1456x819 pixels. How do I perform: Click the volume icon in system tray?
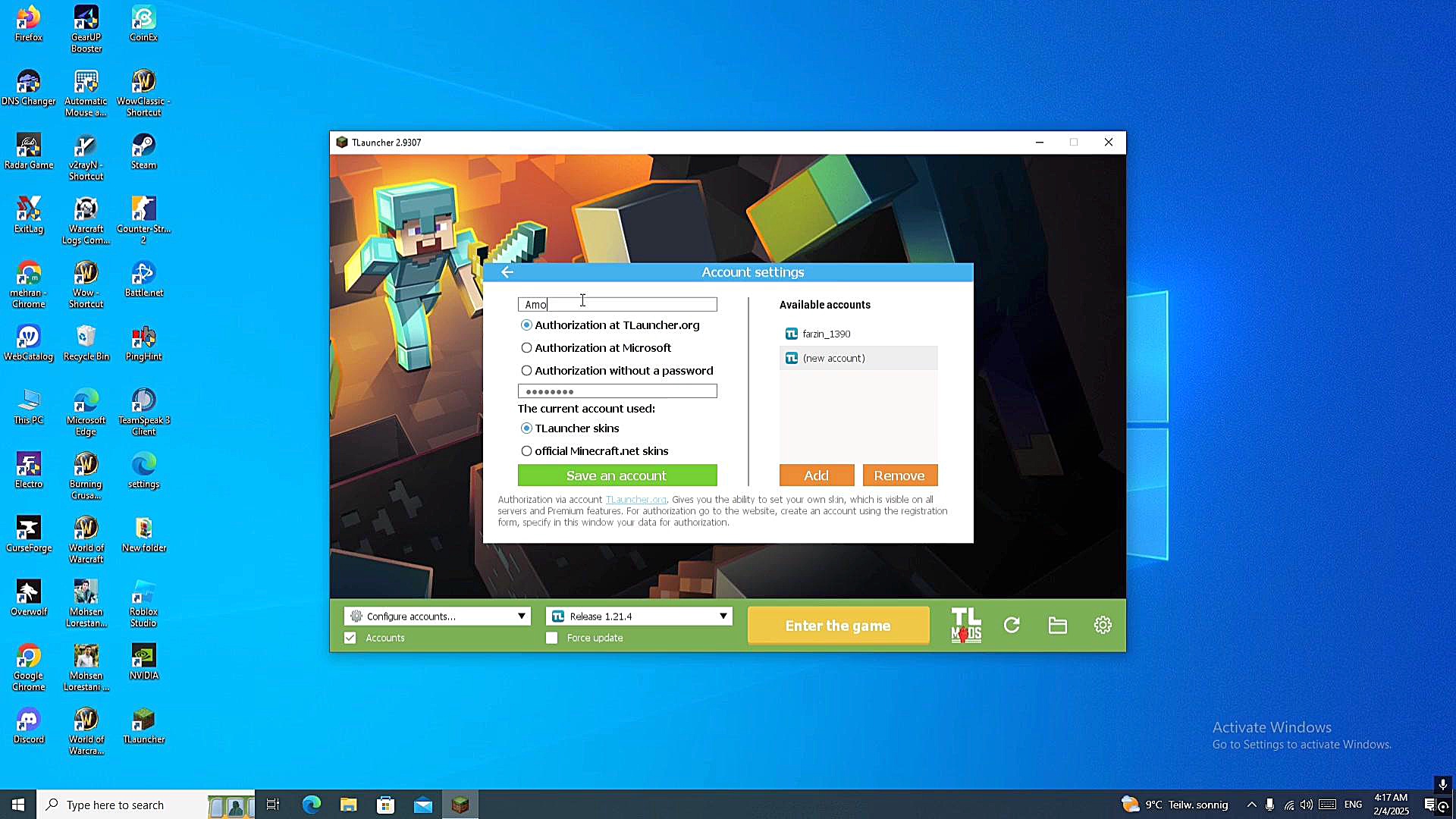[1307, 805]
